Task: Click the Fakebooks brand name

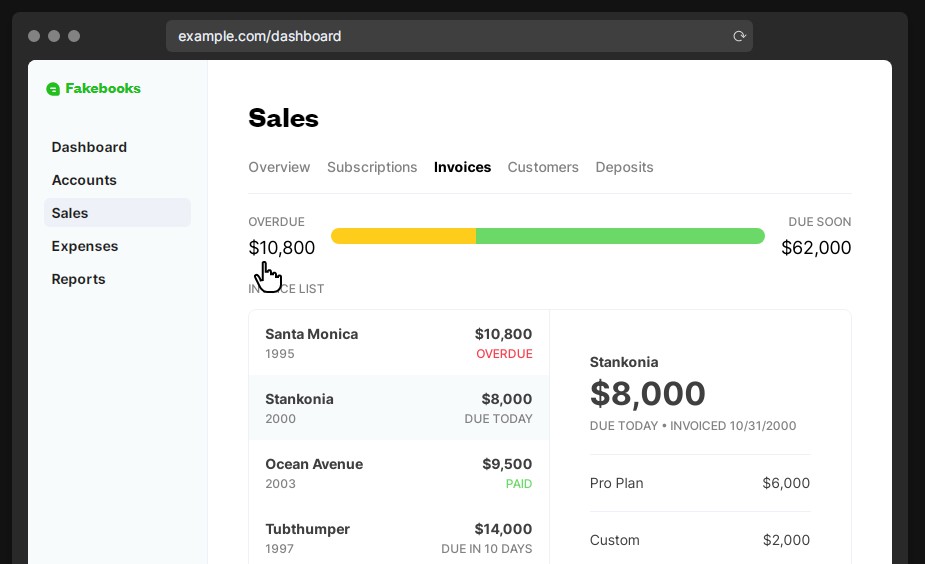Action: click(x=103, y=88)
